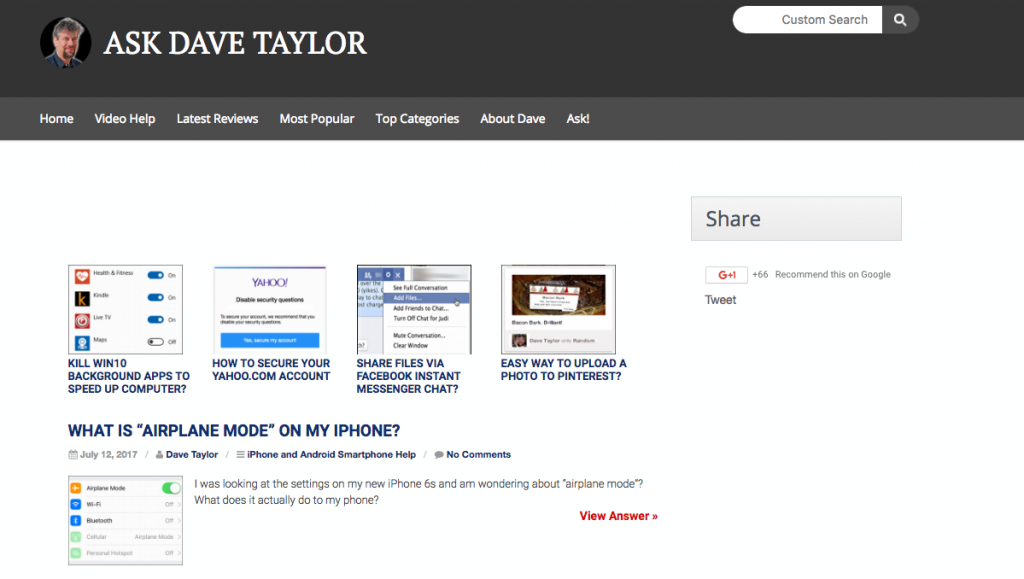The width and height of the screenshot is (1024, 579).
Task: Click the +66 recommendation count
Action: [760, 274]
